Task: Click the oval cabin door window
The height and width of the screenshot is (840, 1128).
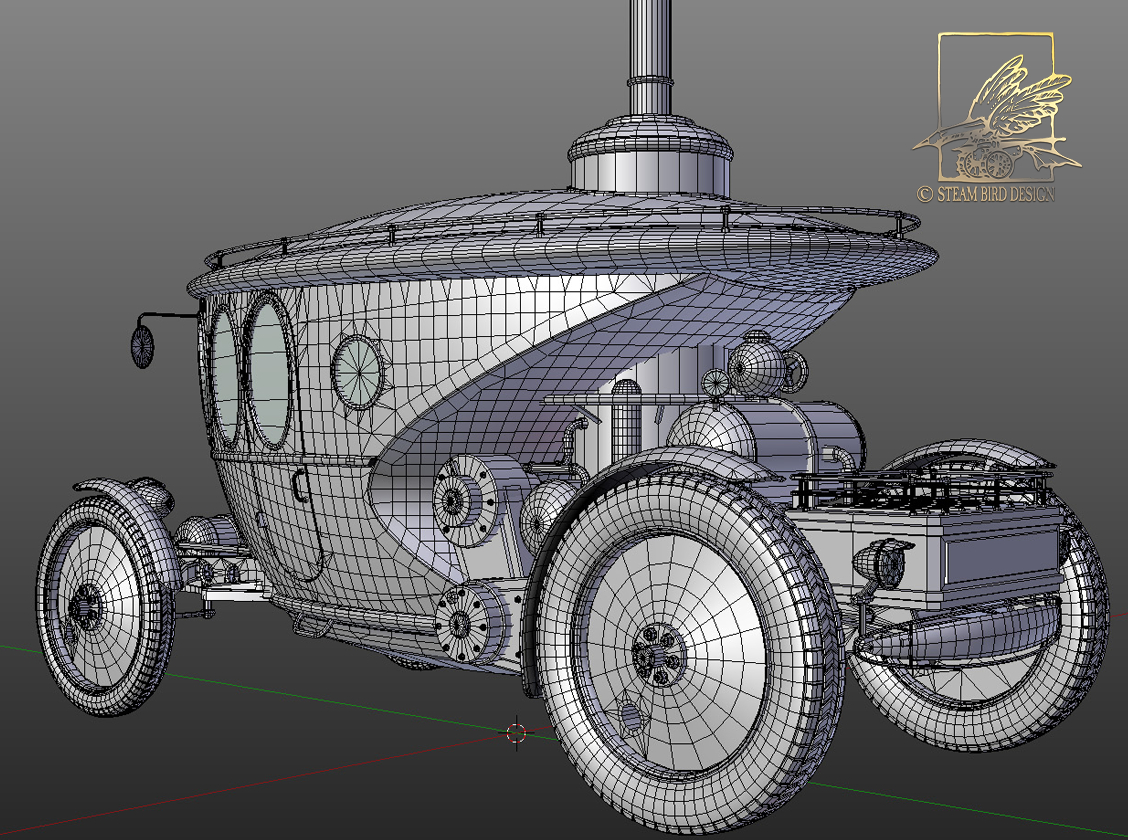Action: (x=265, y=375)
